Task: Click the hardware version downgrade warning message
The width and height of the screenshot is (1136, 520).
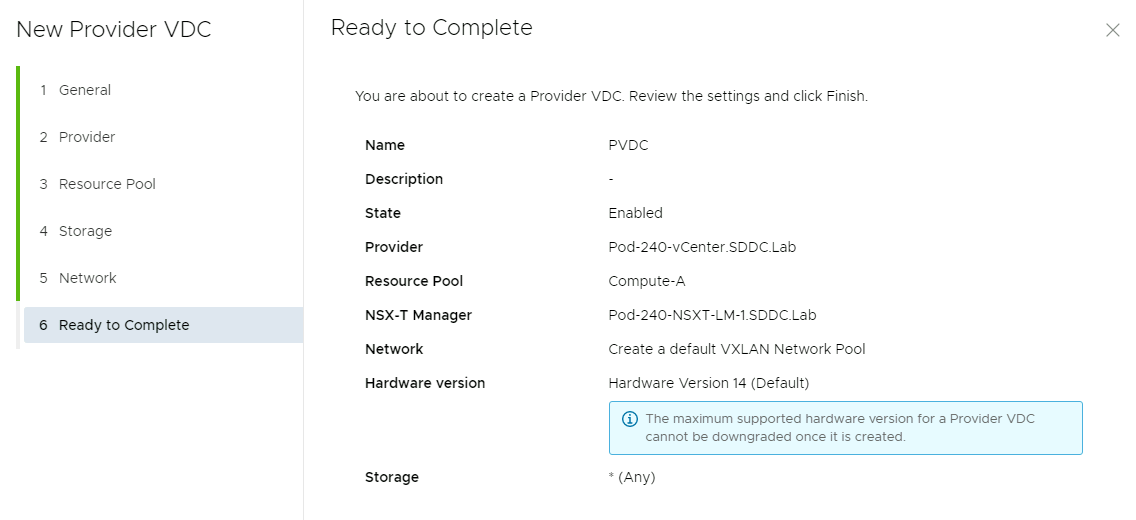Action: pos(840,428)
